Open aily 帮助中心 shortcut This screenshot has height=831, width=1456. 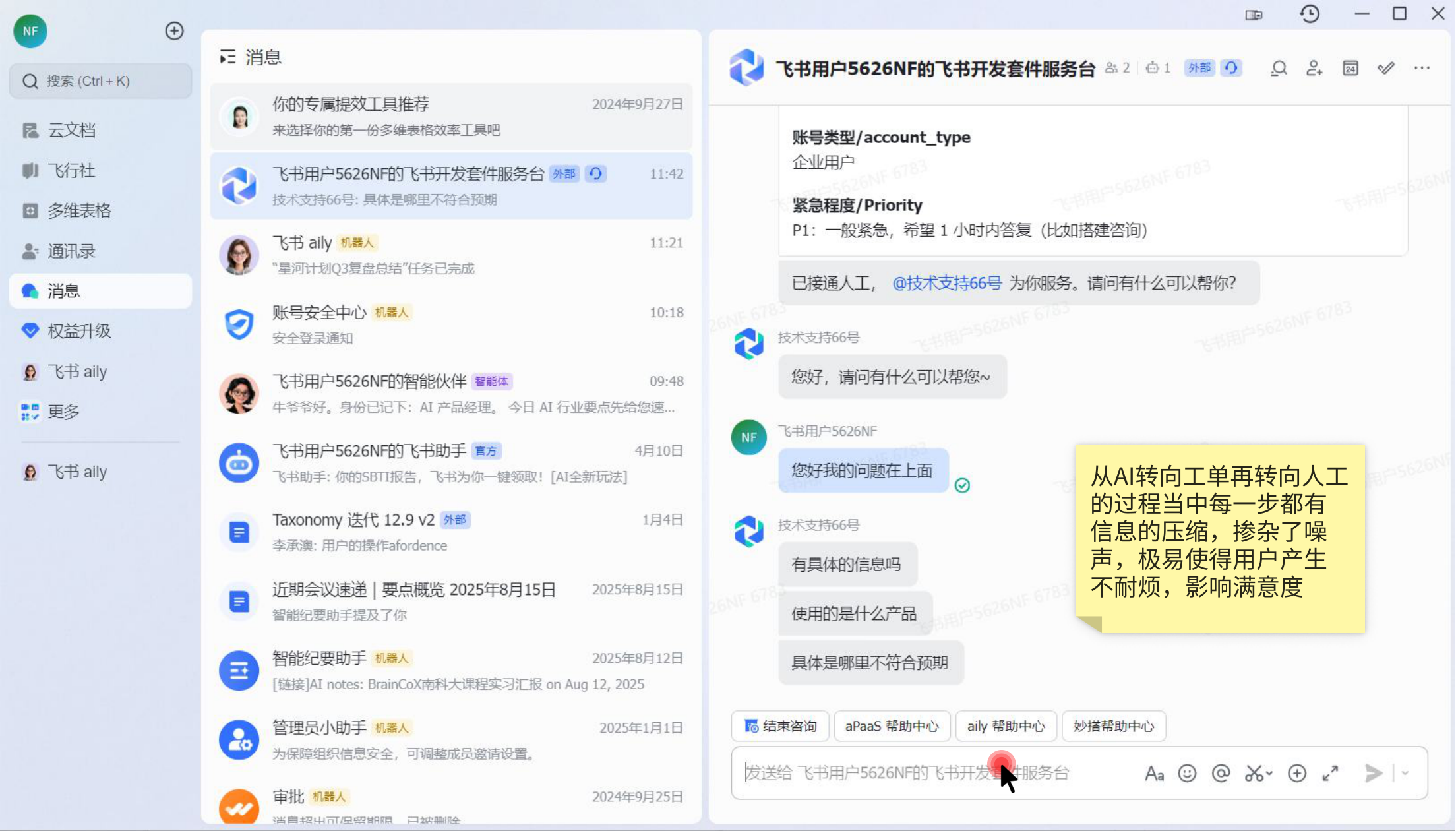(1006, 726)
